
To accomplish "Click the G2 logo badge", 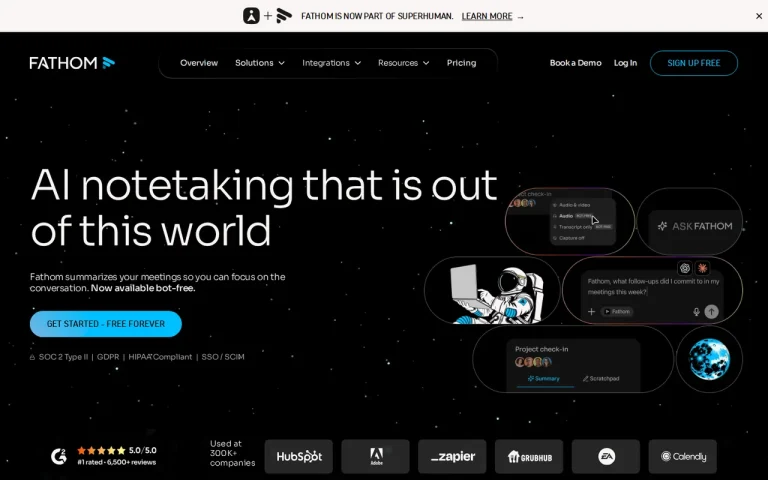I will pos(59,456).
